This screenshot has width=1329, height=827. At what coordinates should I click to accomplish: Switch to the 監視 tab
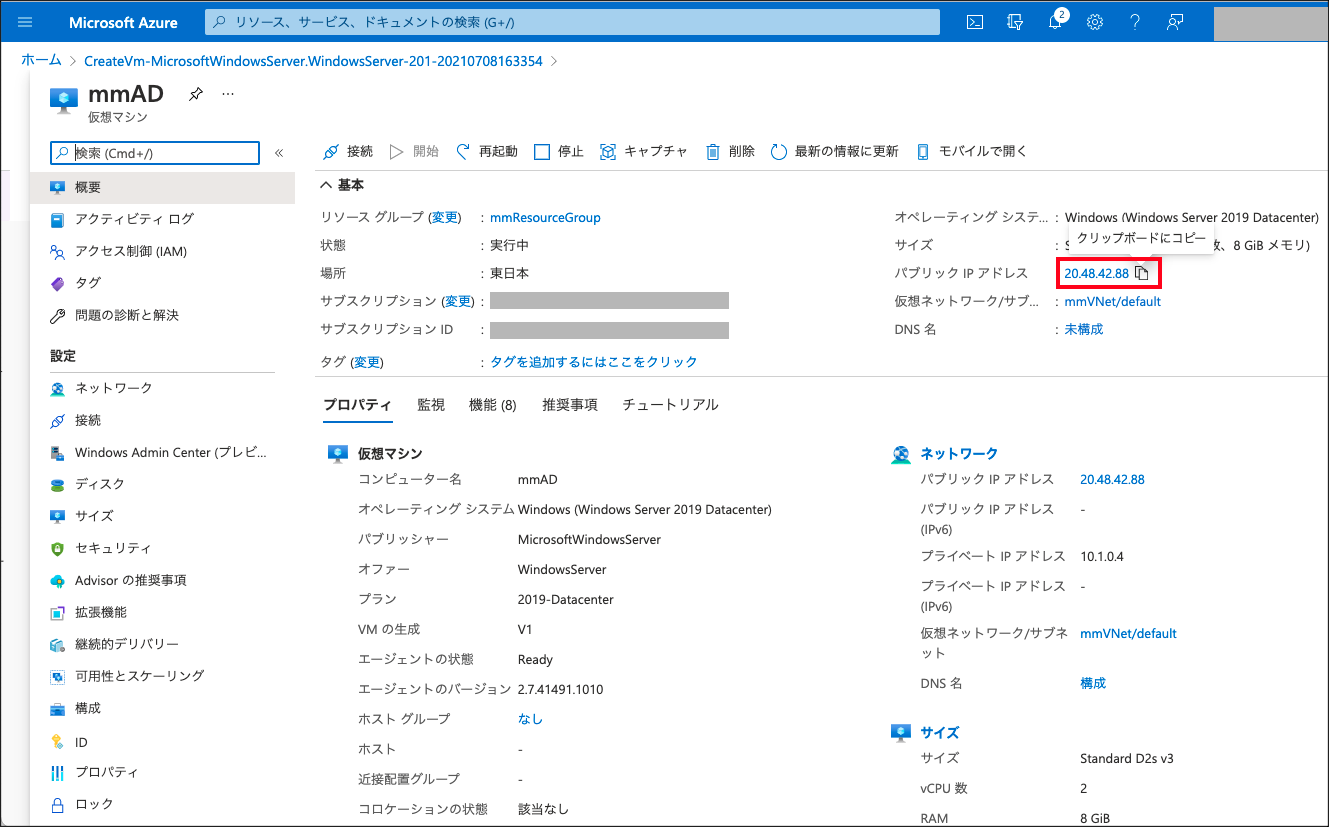coord(431,405)
